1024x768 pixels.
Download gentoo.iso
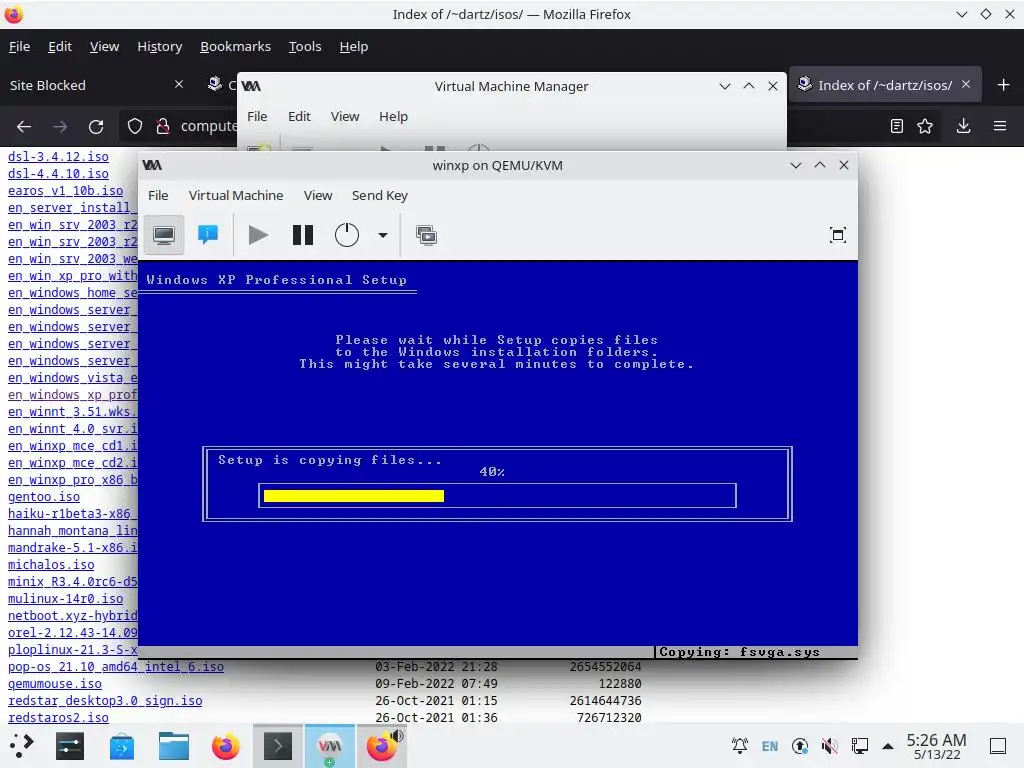(44, 497)
